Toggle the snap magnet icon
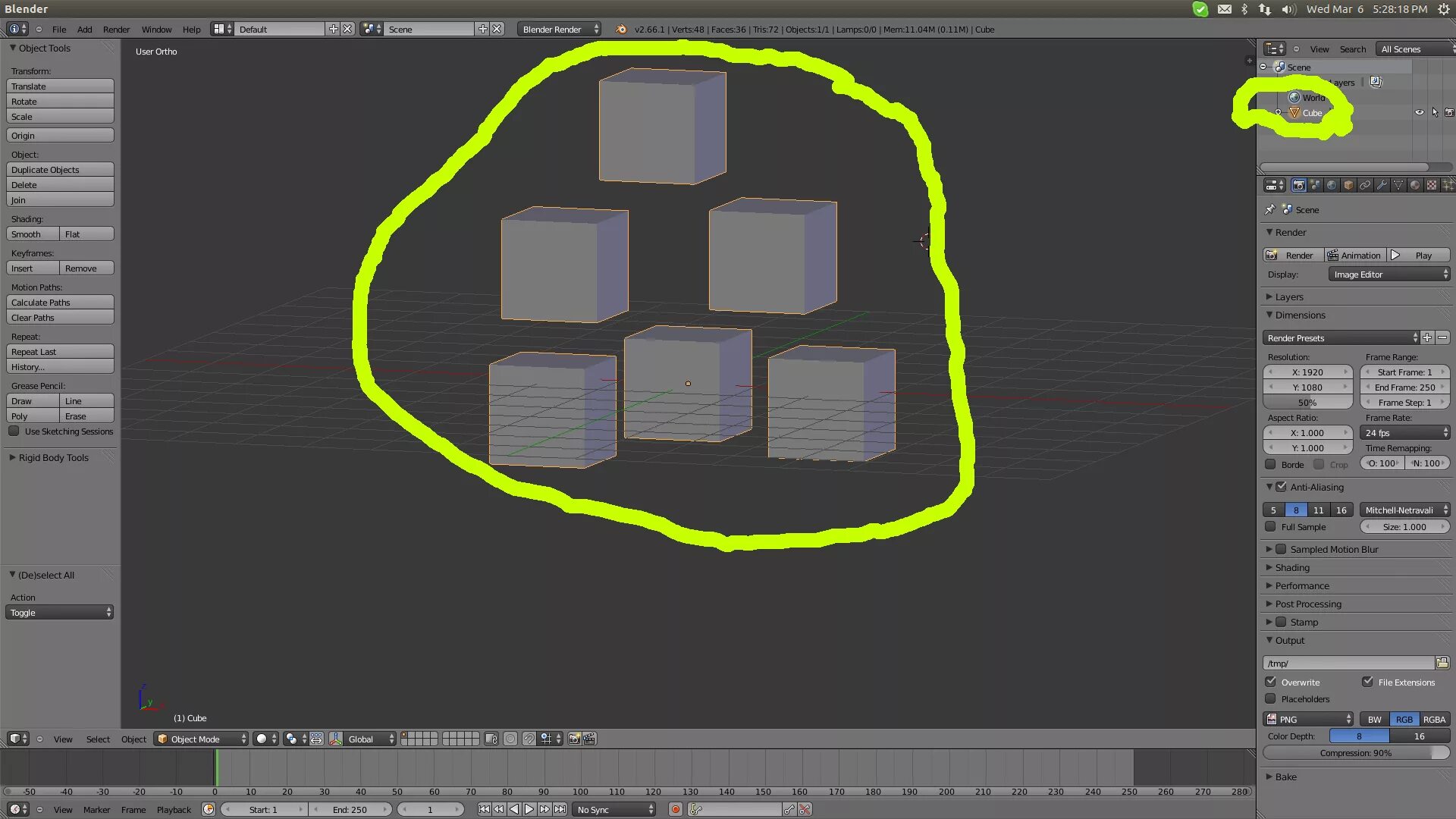Screen dimensions: 1456x819 [x=529, y=739]
